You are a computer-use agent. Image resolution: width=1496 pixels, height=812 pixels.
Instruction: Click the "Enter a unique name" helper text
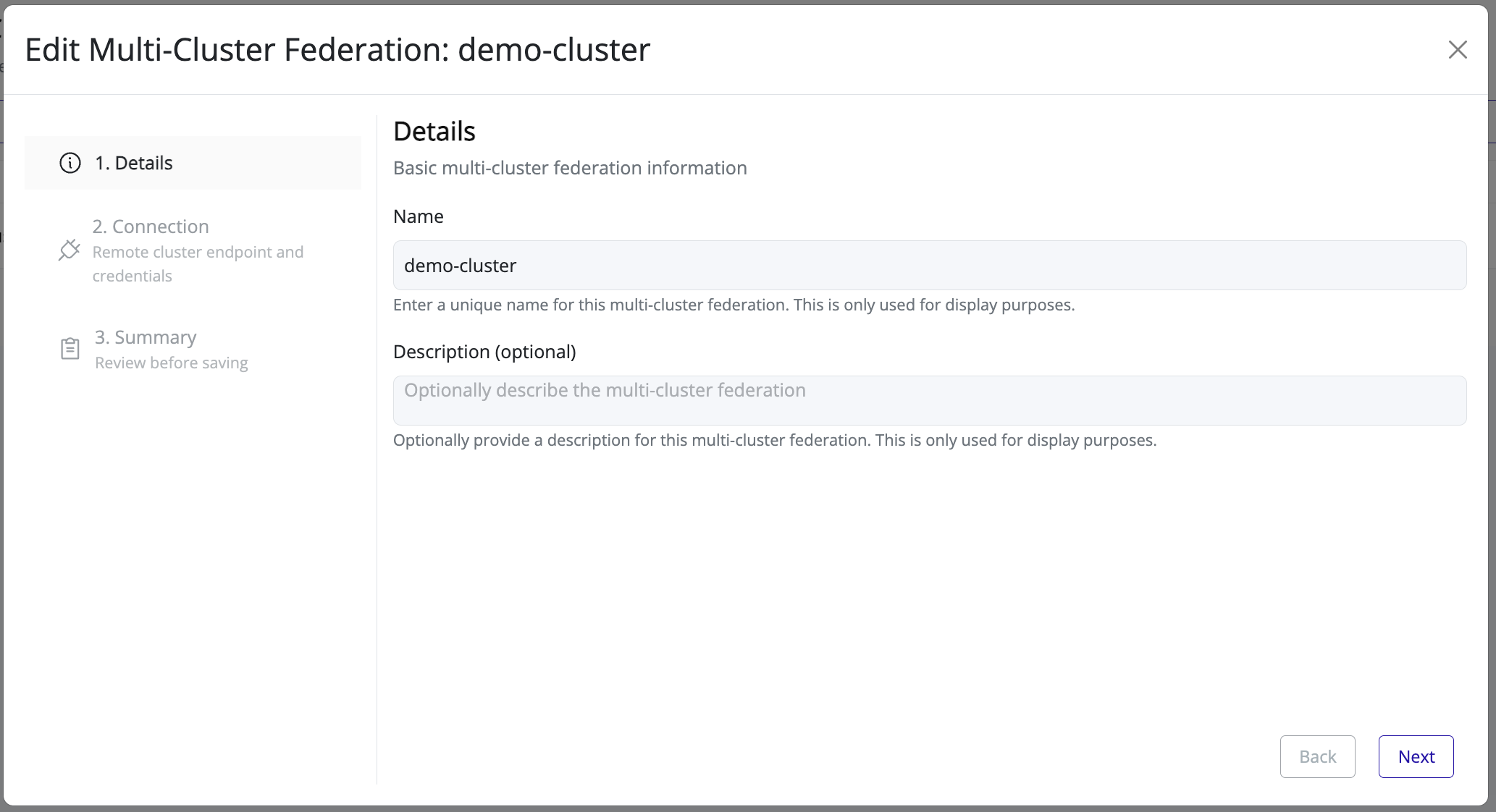[x=734, y=305]
